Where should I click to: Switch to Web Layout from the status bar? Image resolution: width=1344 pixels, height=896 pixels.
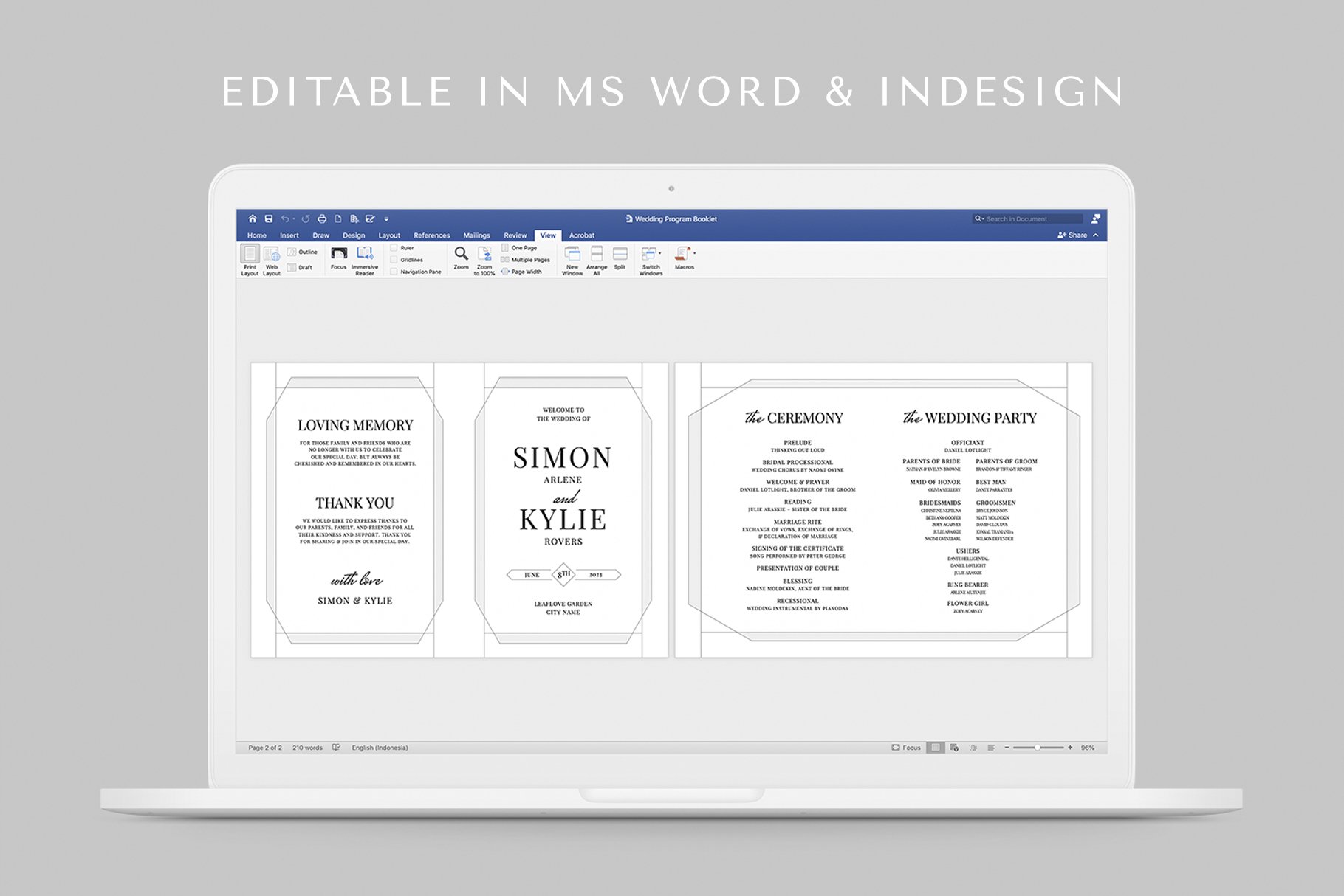[954, 748]
